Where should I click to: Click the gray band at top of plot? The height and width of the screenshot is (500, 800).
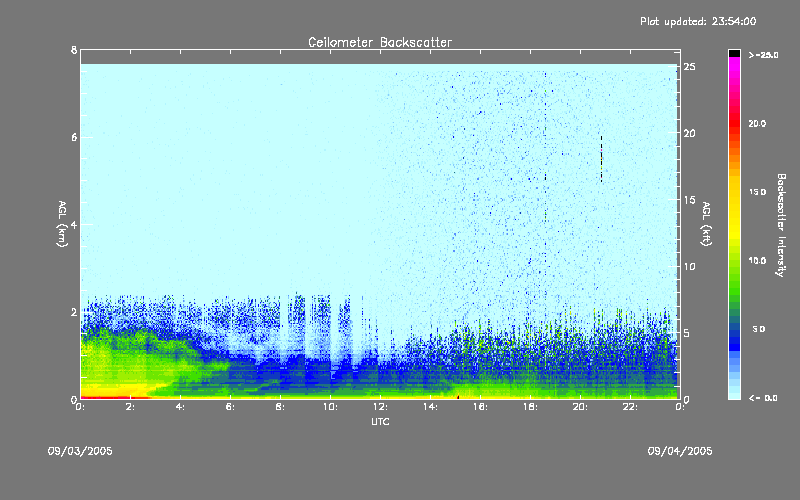point(380,57)
